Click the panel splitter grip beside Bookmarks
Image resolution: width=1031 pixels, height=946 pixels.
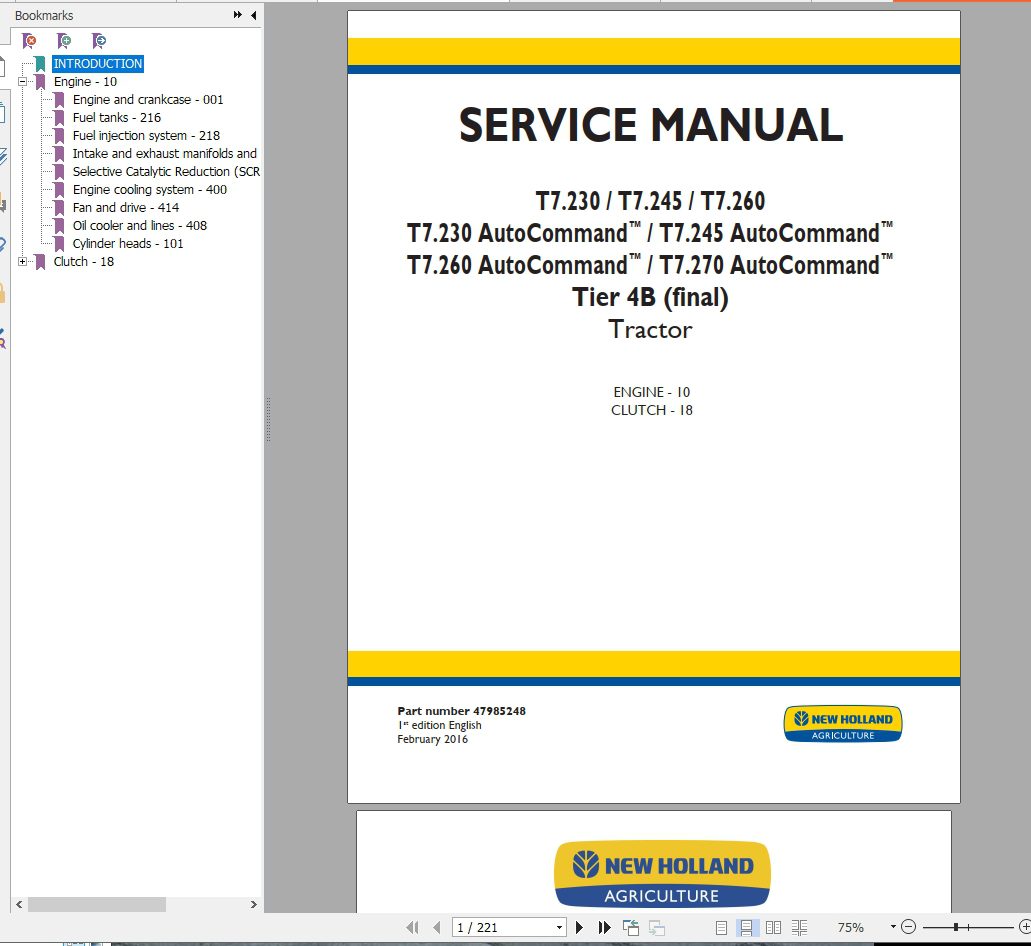point(268,419)
